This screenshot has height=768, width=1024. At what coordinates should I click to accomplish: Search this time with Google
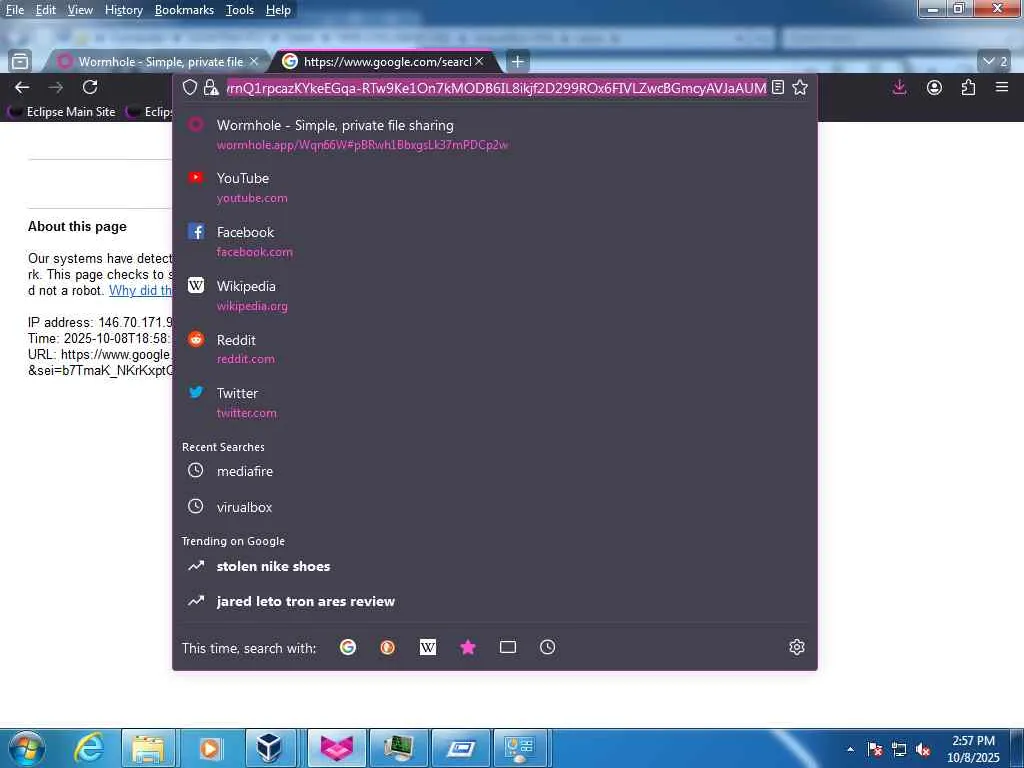coord(348,647)
